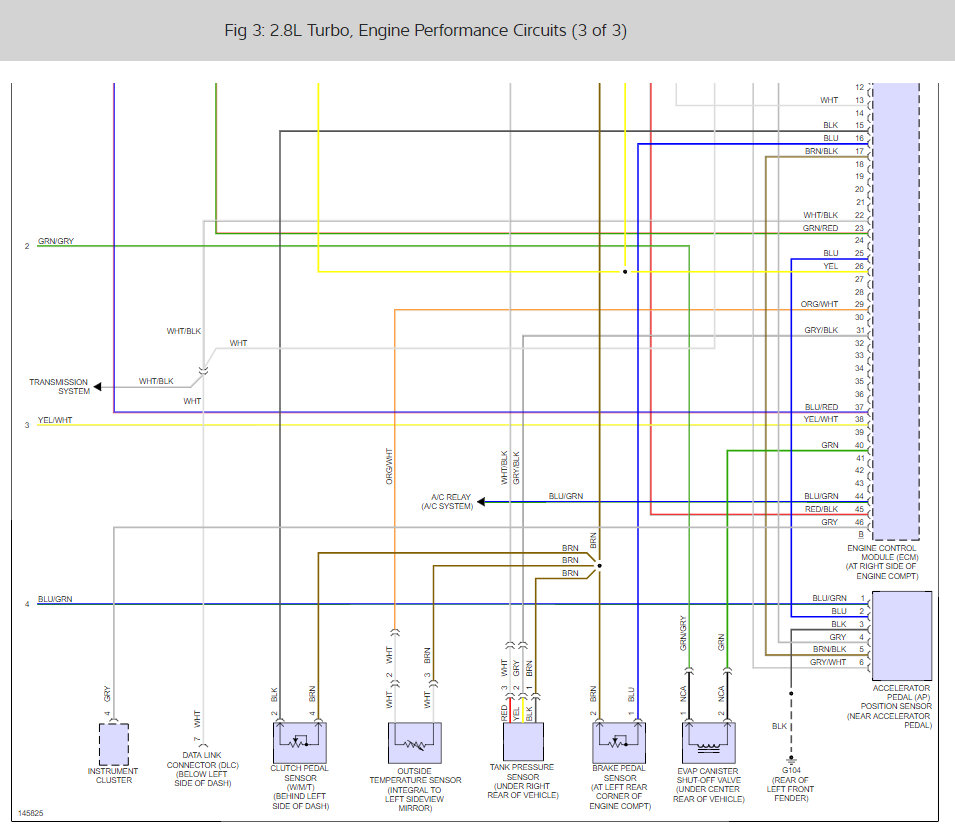Click the YEL label at ECM pin 26

pyautogui.click(x=831, y=266)
